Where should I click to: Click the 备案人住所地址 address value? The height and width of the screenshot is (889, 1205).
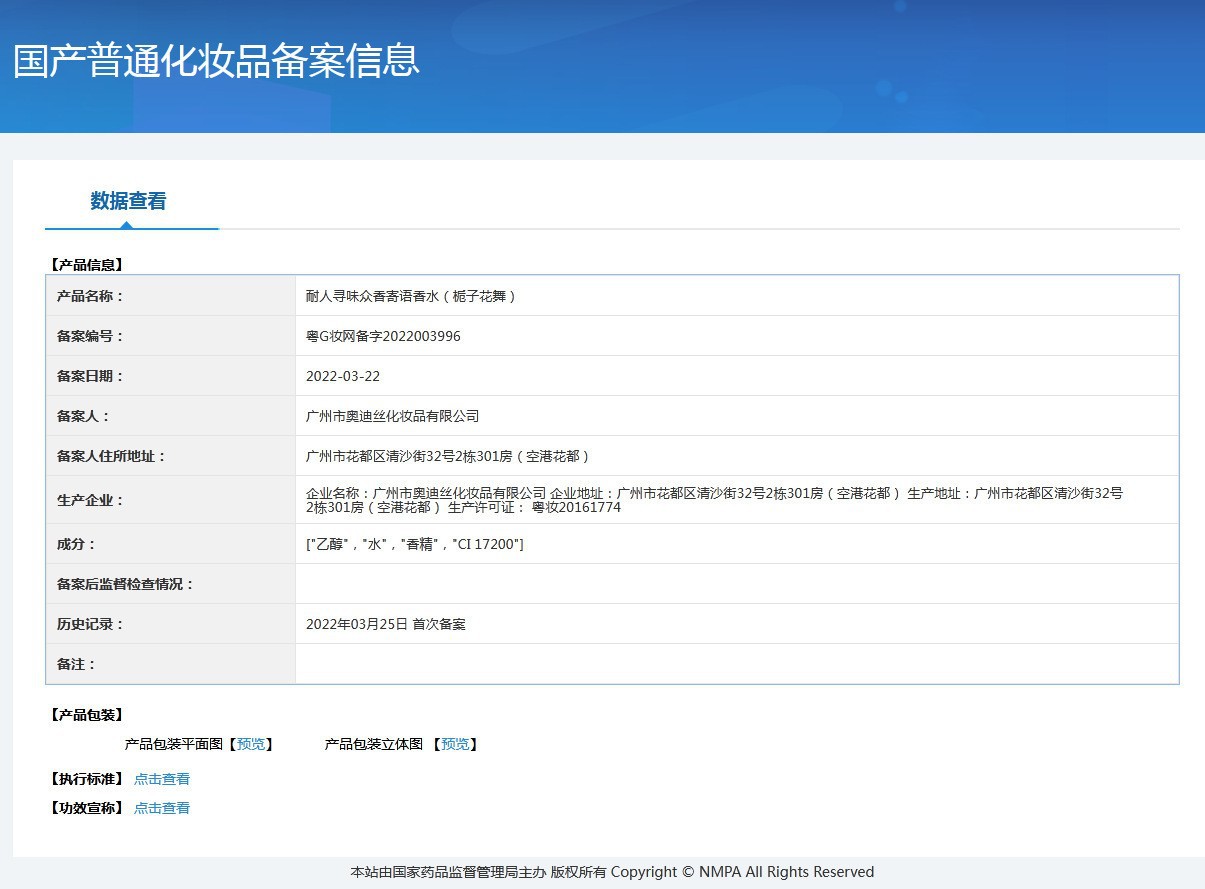click(448, 456)
